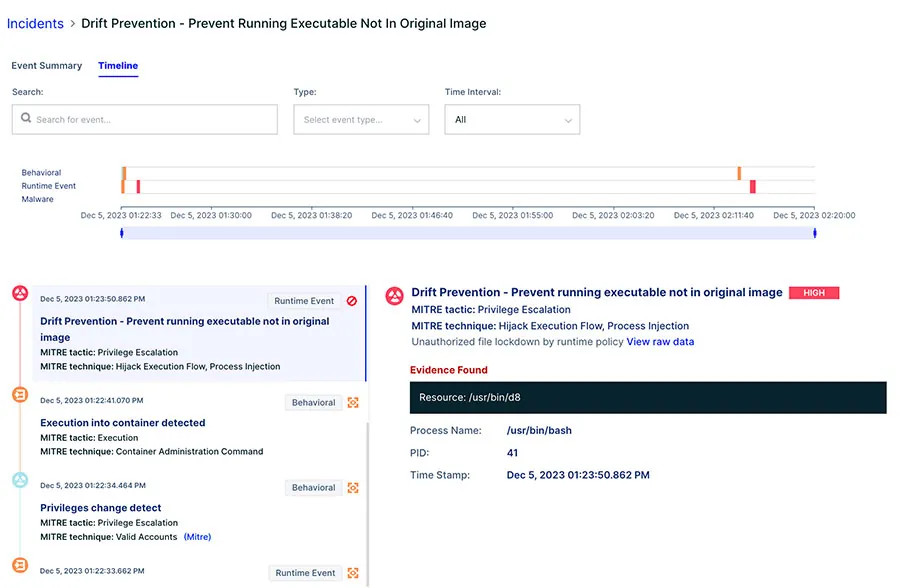Image resolution: width=900 pixels, height=588 pixels.
Task: Select the Timeline tab
Action: pyautogui.click(x=118, y=65)
